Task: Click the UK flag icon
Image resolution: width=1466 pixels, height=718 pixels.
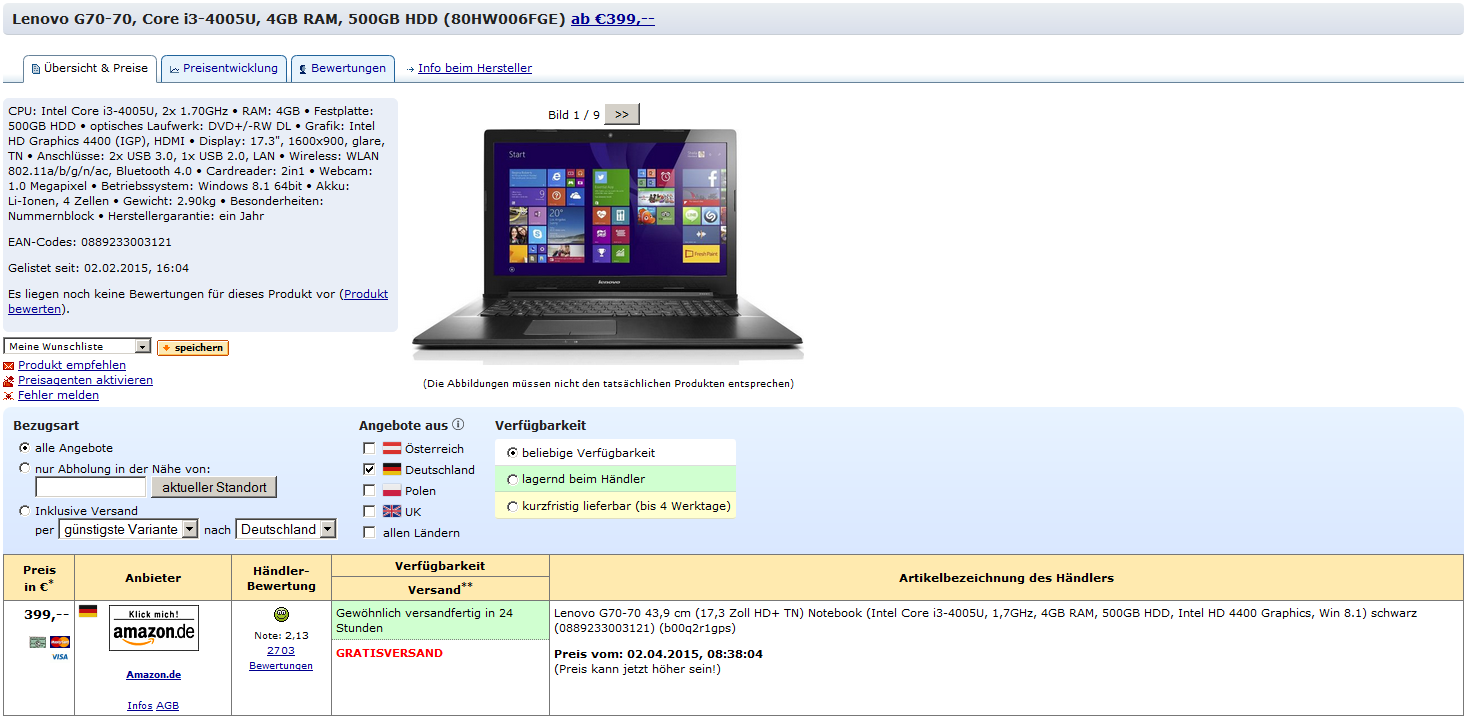Action: (392, 512)
